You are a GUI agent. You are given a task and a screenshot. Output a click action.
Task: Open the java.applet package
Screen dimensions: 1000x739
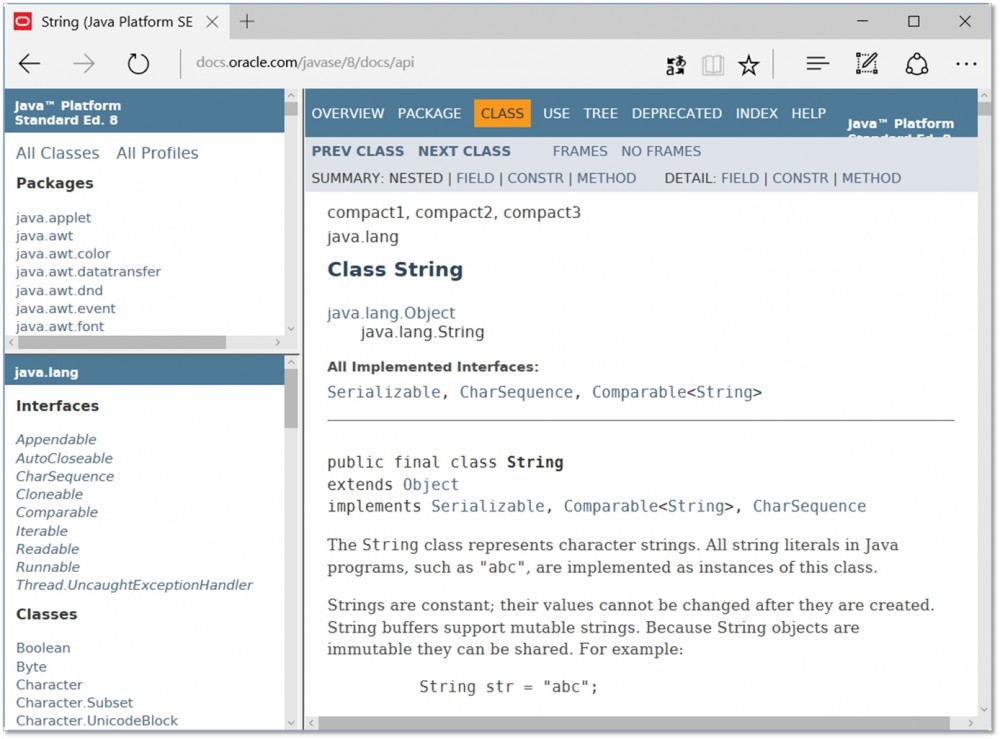[54, 218]
